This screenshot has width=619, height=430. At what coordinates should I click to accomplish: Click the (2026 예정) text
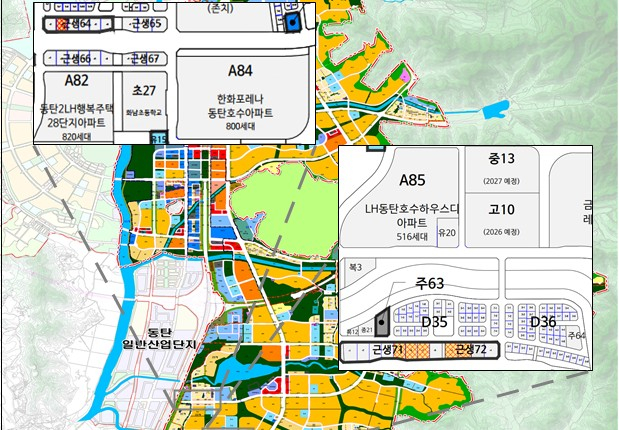(x=501, y=232)
